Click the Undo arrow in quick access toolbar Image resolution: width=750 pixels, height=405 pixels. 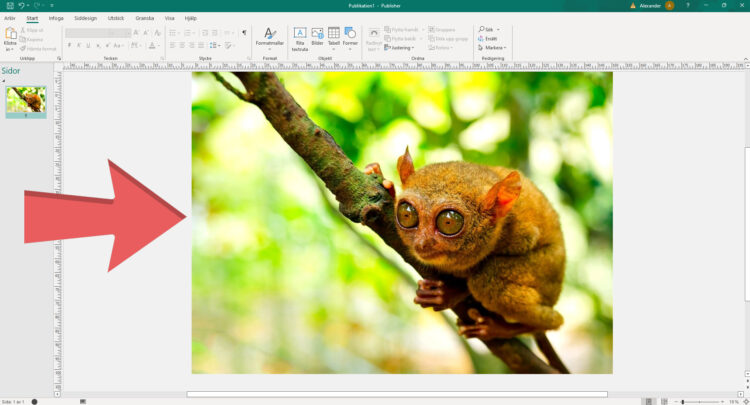point(21,5)
